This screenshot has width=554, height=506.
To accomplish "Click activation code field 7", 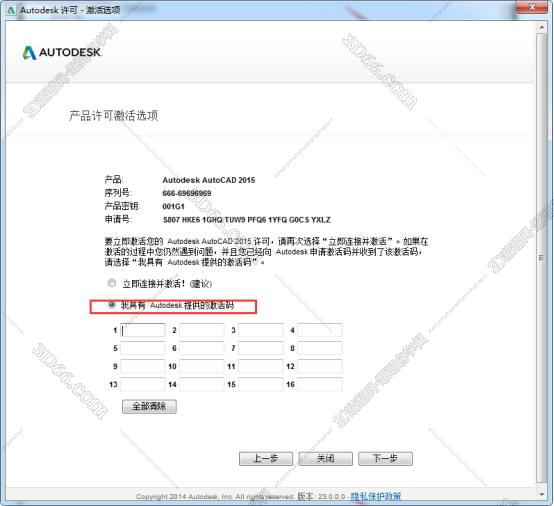I will 261,348.
